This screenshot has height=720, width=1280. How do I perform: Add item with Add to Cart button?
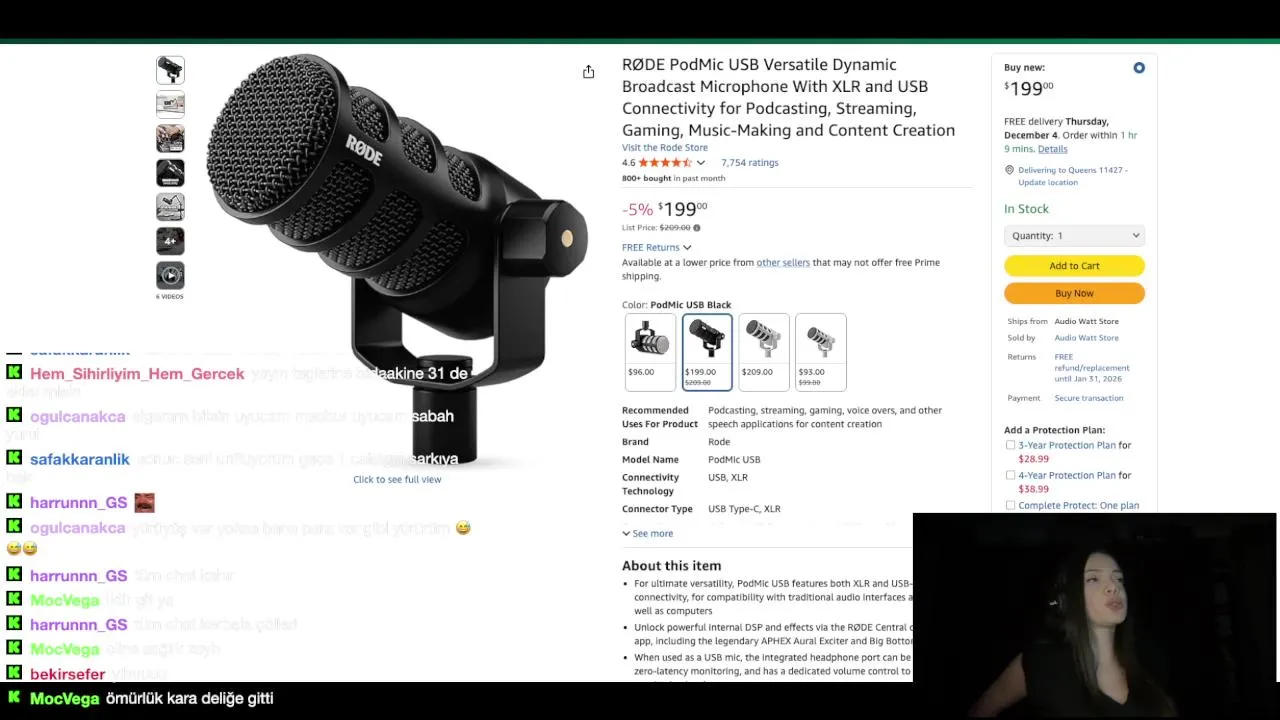[x=1074, y=266]
